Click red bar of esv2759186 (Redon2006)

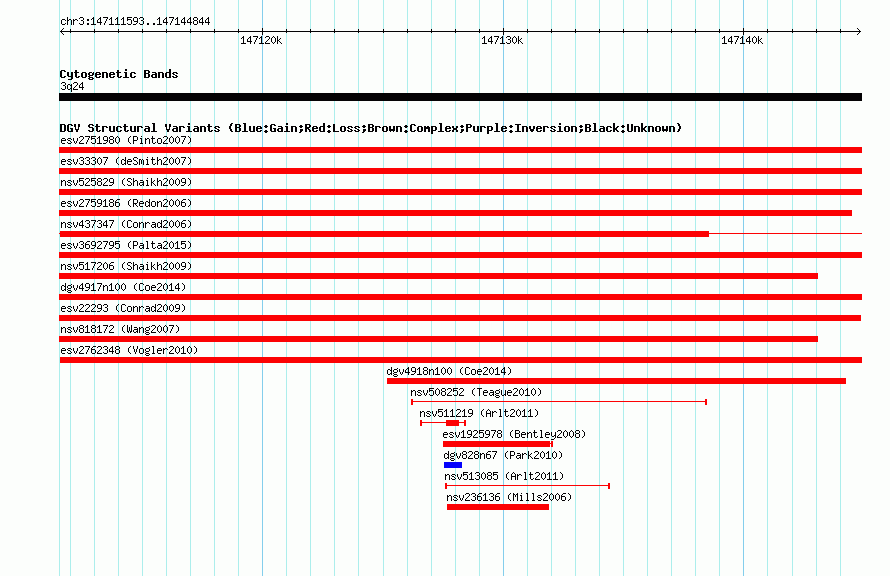pyautogui.click(x=455, y=213)
